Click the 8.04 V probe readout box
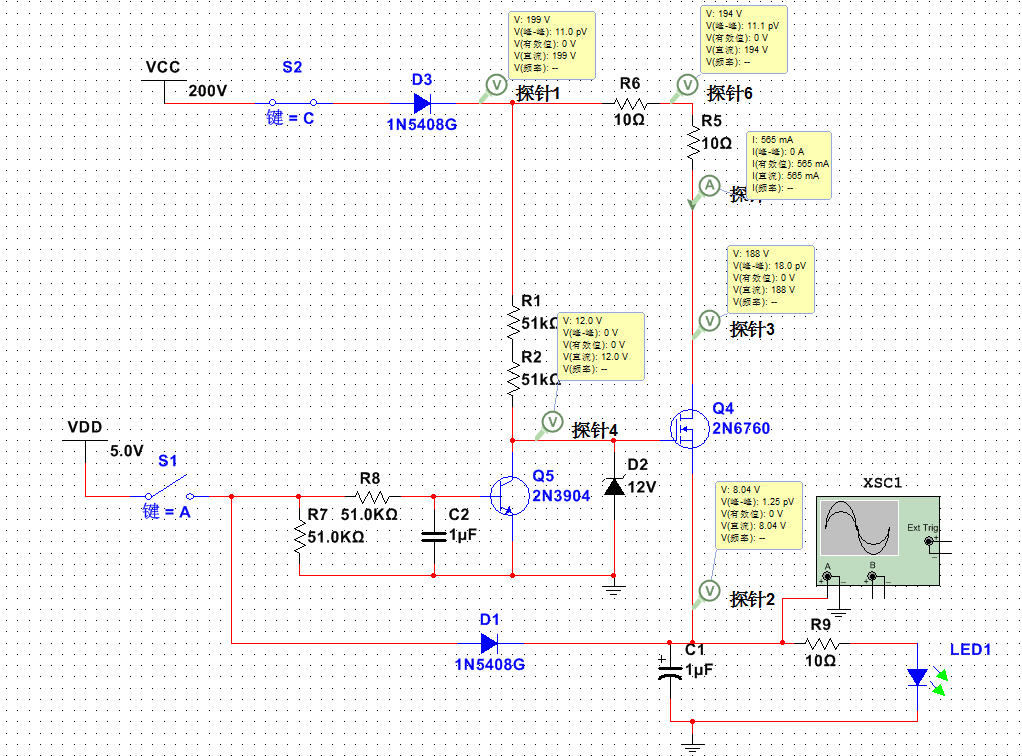 (x=759, y=516)
